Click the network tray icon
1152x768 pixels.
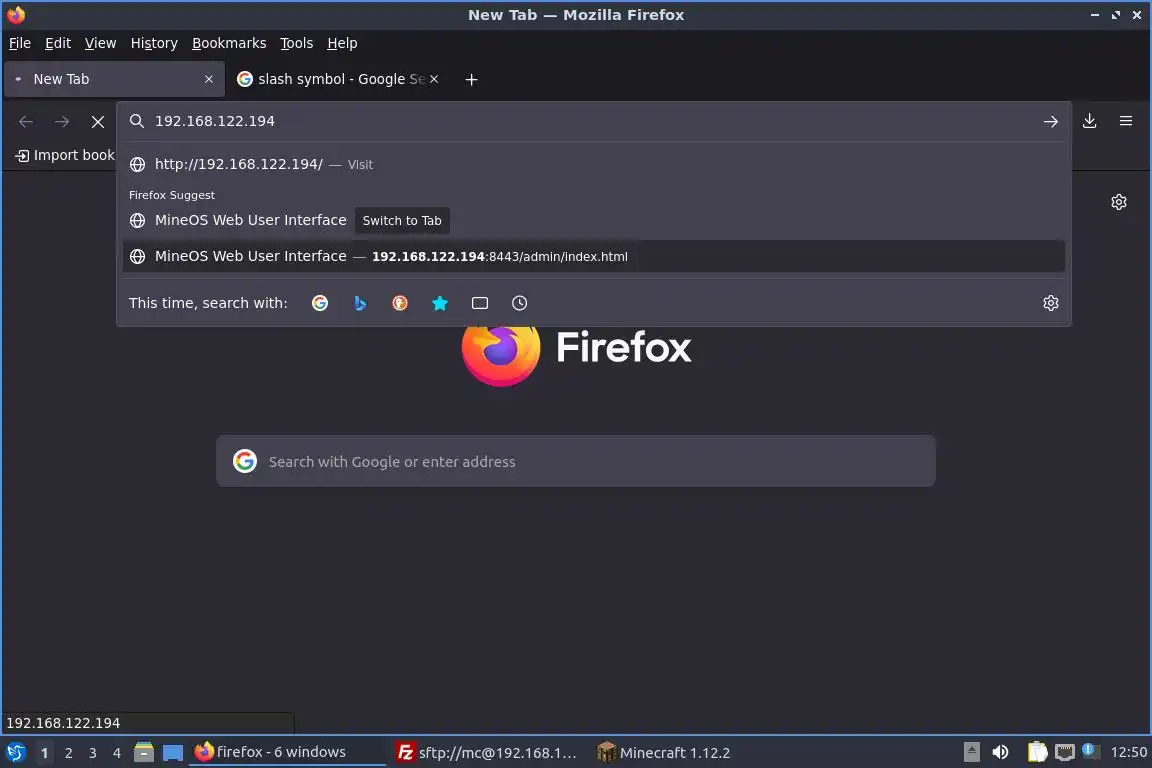(1065, 752)
